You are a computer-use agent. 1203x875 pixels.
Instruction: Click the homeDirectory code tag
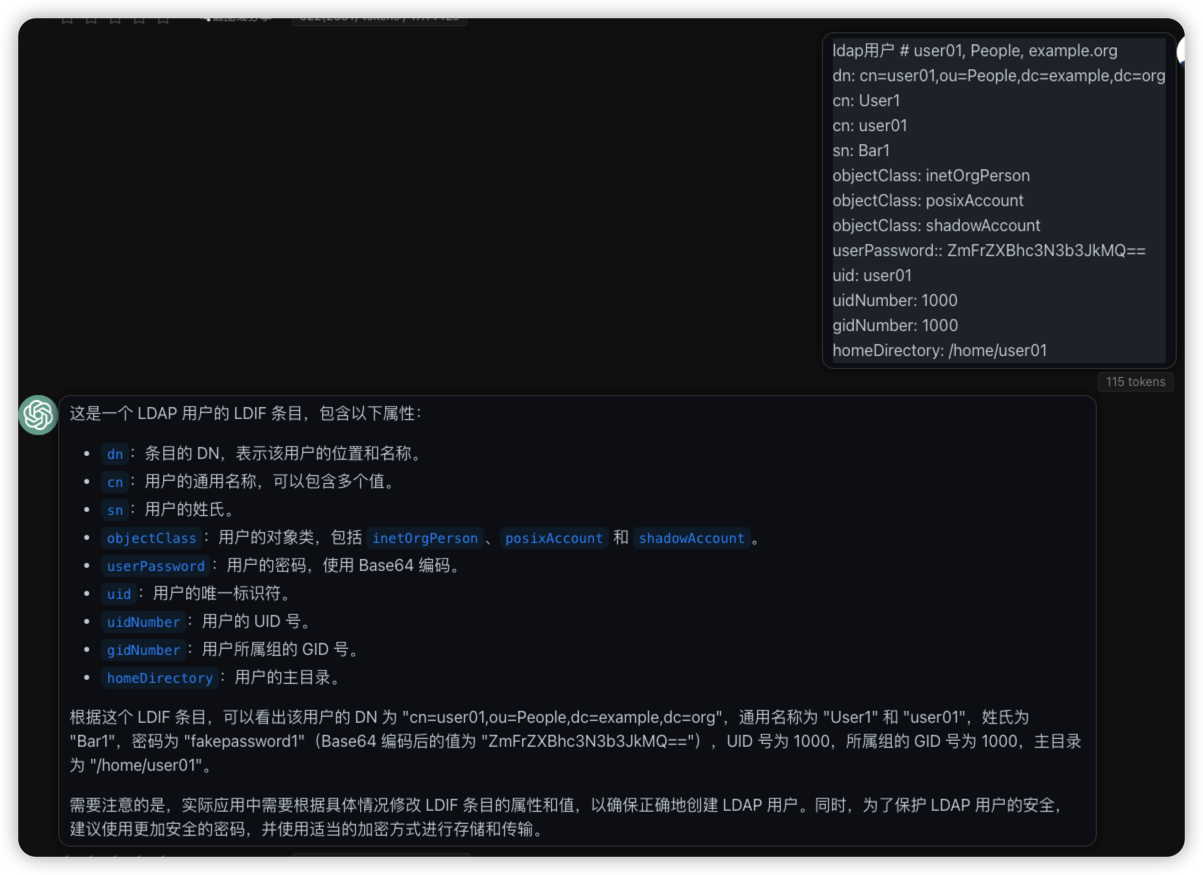tap(160, 678)
